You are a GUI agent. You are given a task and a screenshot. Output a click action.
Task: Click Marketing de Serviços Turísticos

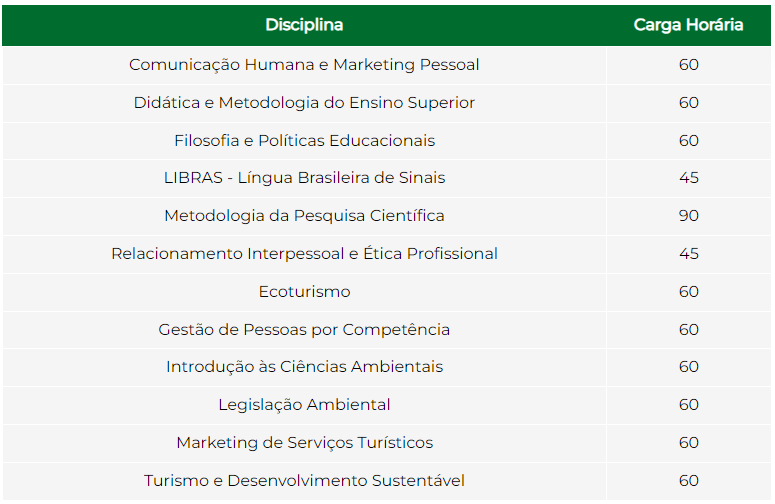point(304,443)
